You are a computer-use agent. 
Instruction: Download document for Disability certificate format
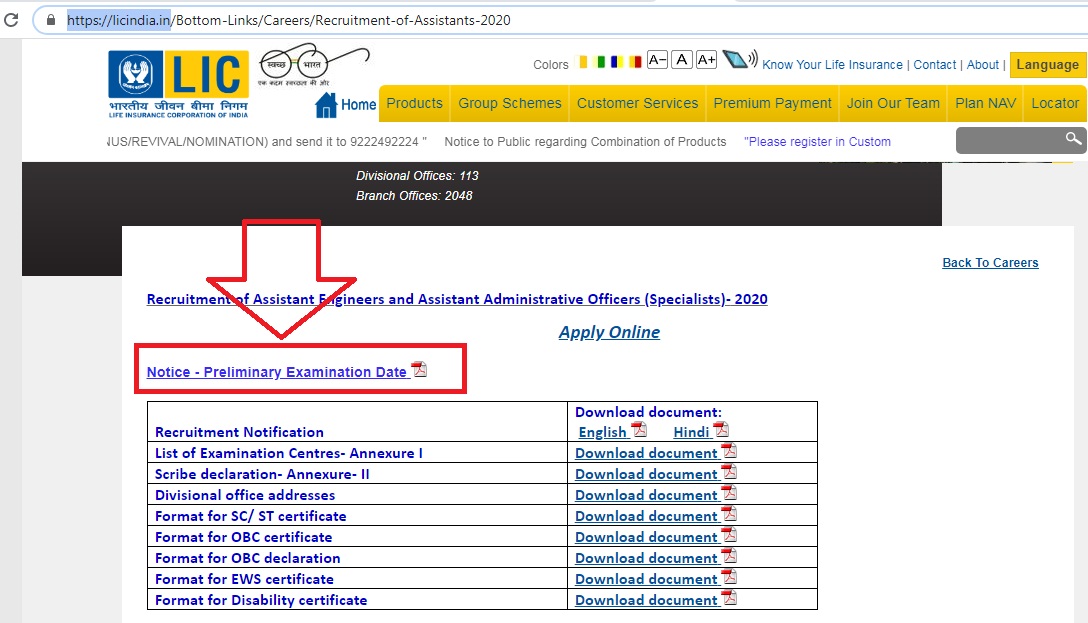point(646,600)
